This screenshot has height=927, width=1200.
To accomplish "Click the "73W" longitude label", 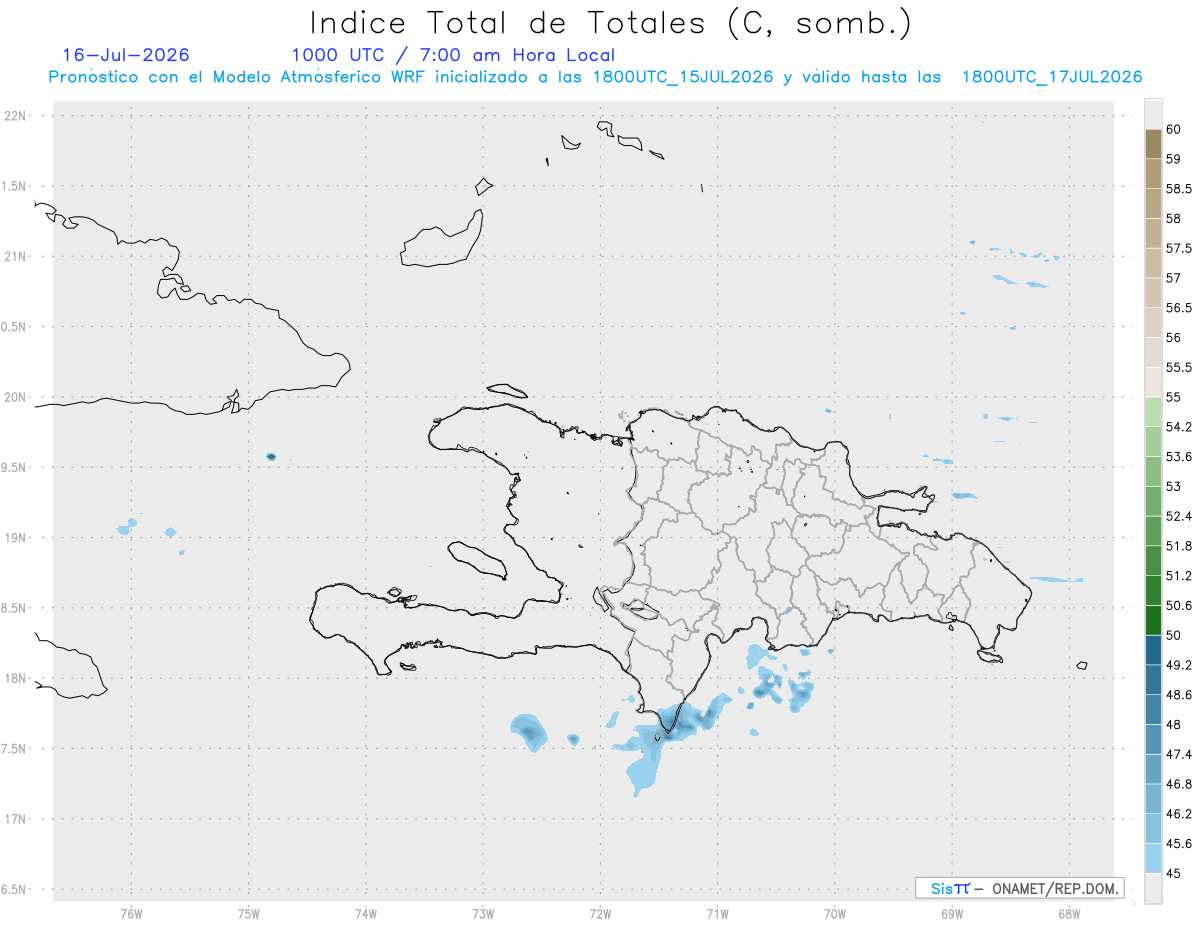I will (x=483, y=914).
